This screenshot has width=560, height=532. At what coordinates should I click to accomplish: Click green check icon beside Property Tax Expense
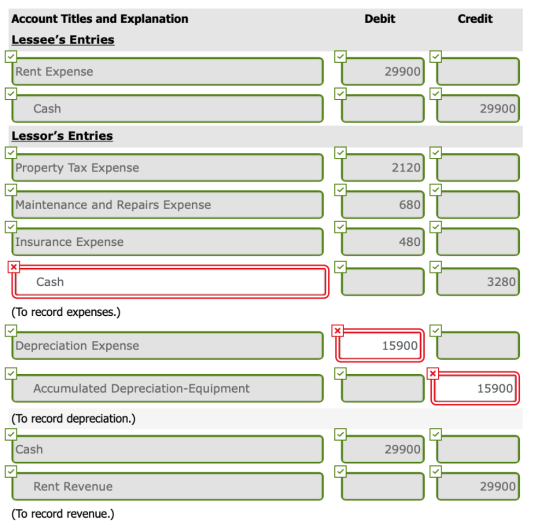[11, 153]
